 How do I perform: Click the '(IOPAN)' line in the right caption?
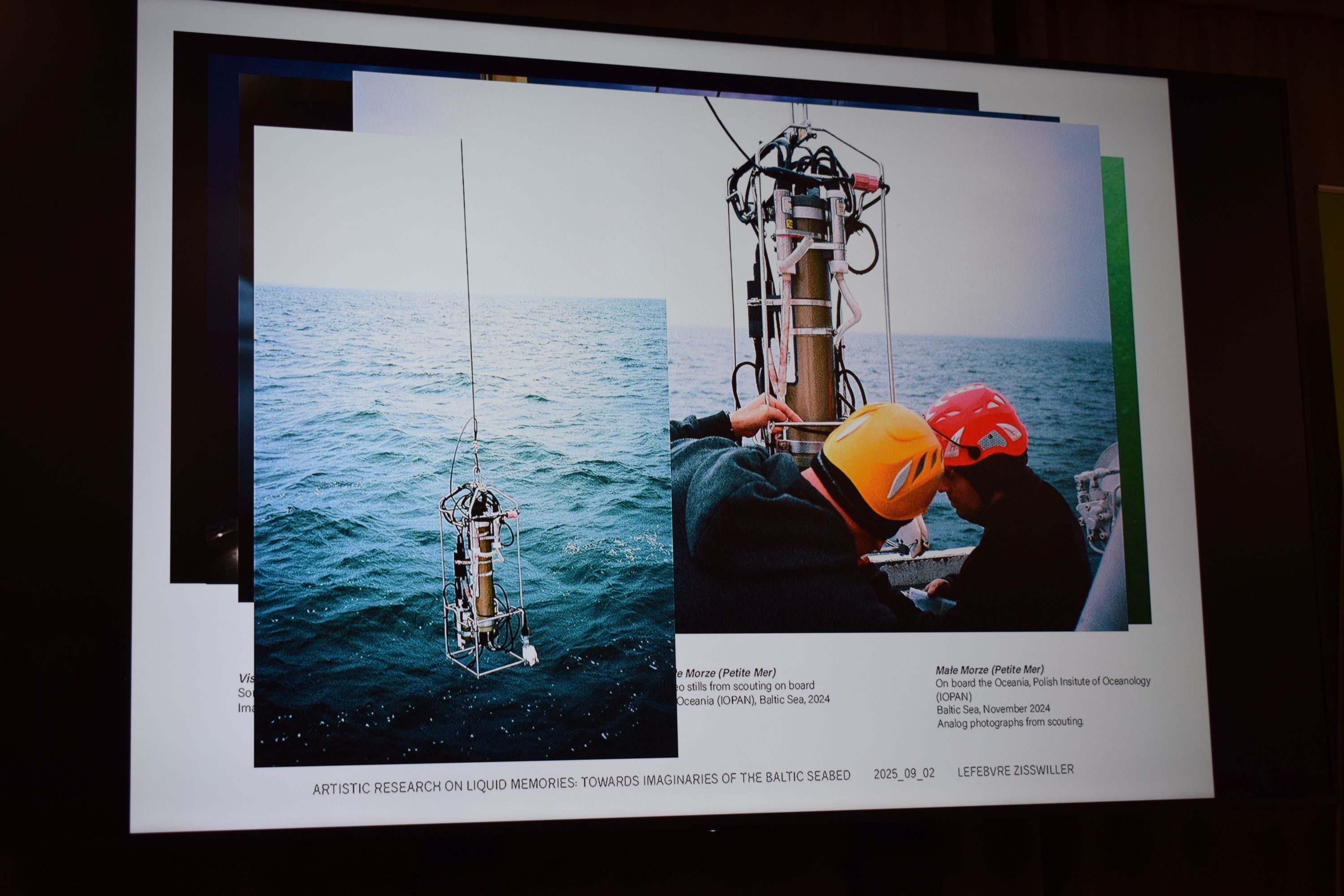(954, 697)
